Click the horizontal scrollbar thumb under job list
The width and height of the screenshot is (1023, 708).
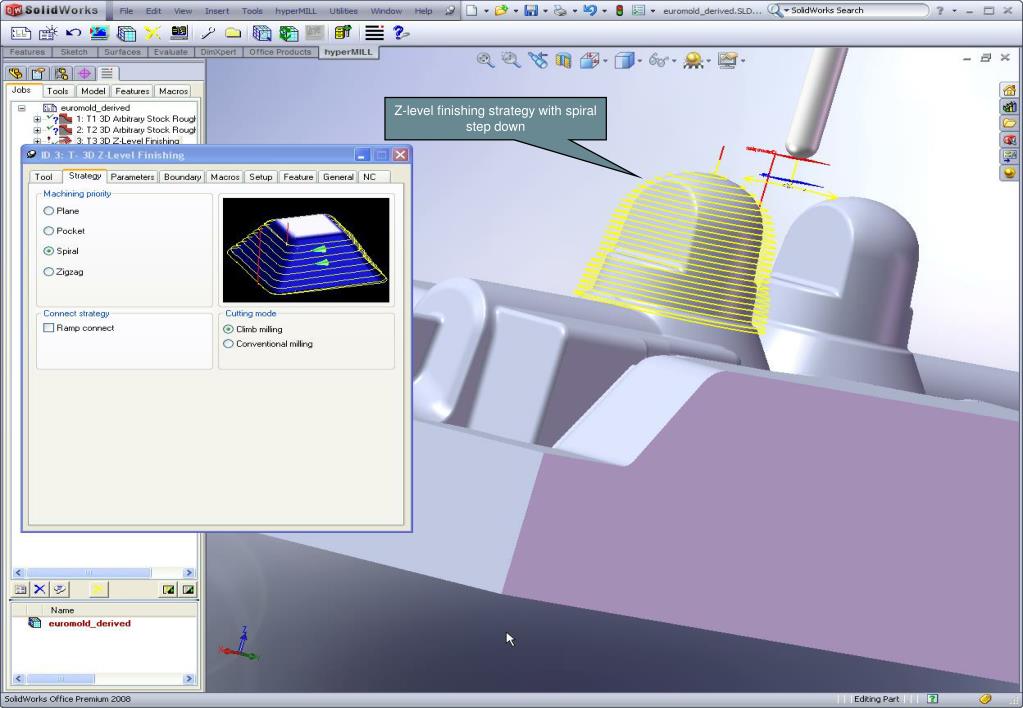coord(89,573)
